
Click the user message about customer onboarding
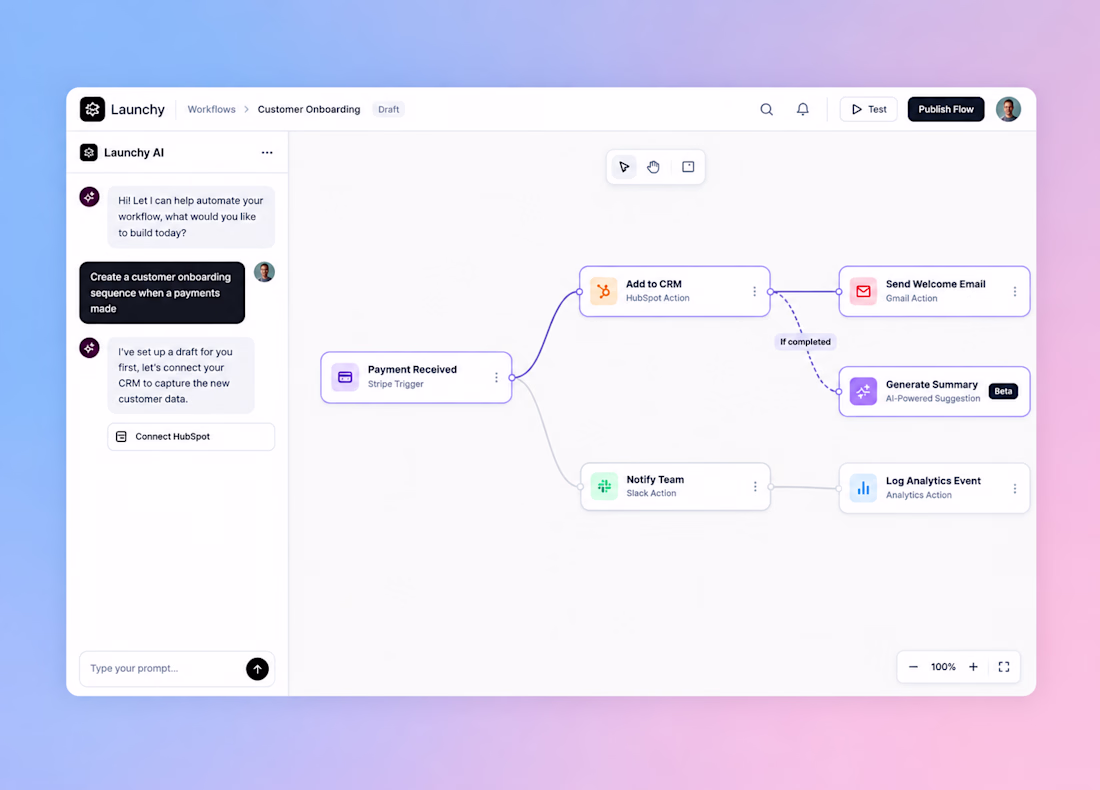pos(162,293)
